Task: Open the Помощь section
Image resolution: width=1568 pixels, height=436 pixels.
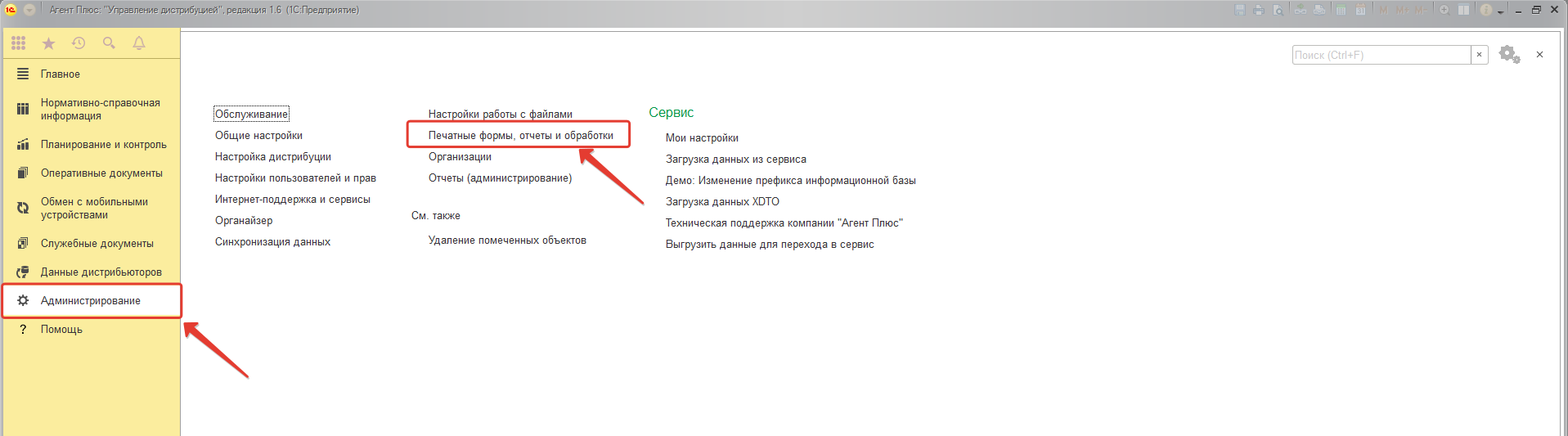Action: point(92,329)
